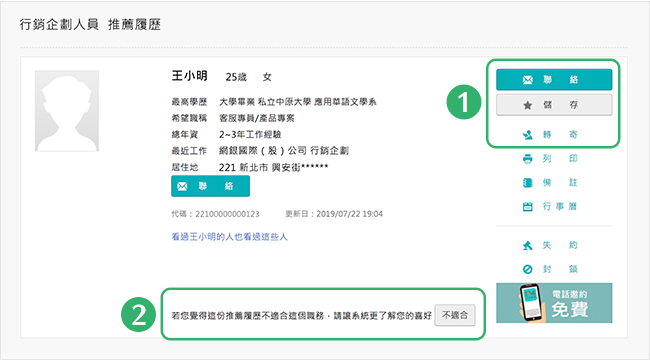Click the candidate profile photo placeholder
The image size is (650, 361).
67,111
